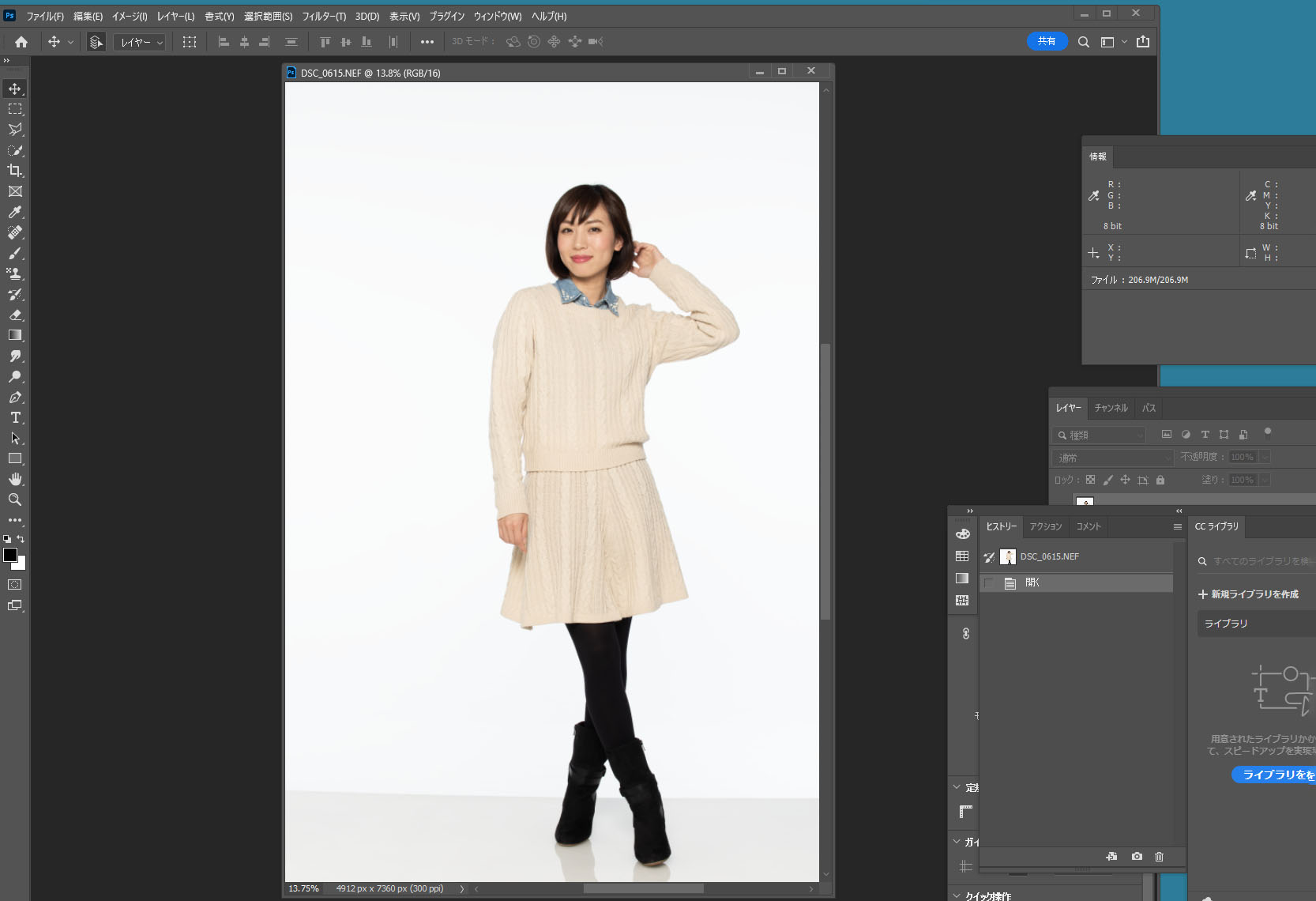Screen dimensions: 1316x901
Task: Select the Eyedropper tool in toolbar
Action: (15, 212)
